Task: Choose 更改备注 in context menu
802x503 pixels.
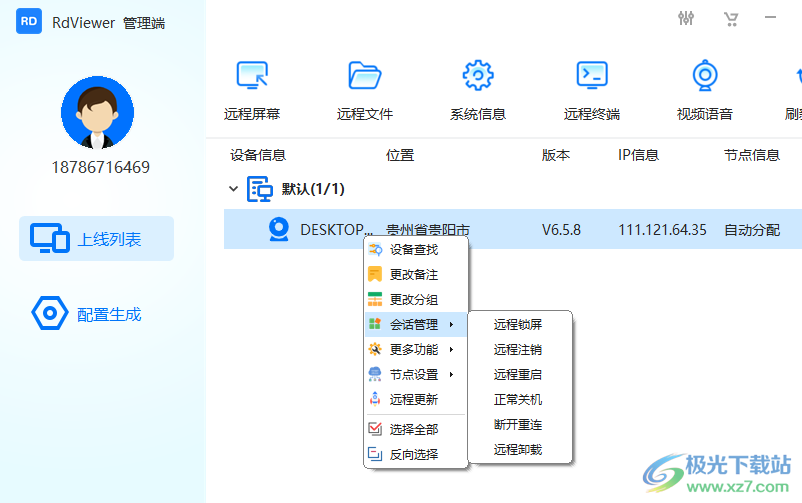Action: [x=416, y=275]
